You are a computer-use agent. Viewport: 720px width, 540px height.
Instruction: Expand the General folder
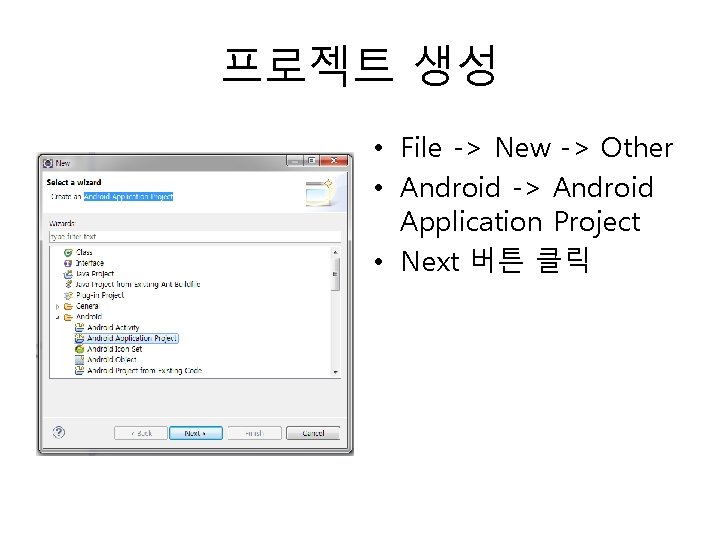point(57,306)
